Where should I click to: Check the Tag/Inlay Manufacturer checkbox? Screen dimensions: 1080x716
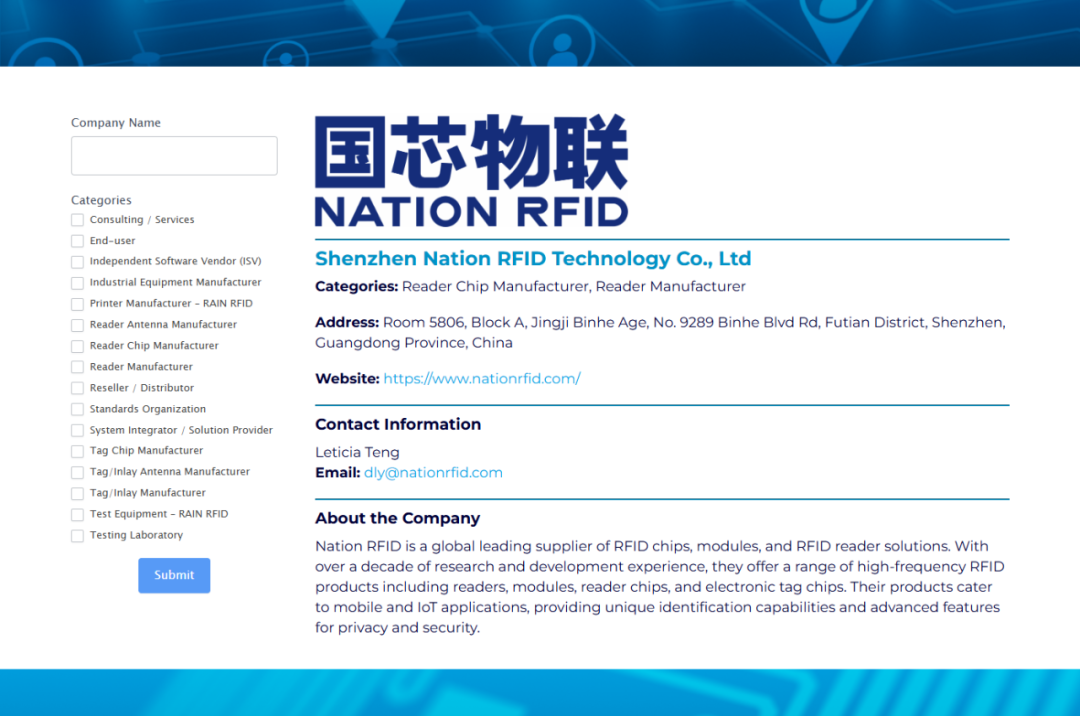tap(78, 493)
